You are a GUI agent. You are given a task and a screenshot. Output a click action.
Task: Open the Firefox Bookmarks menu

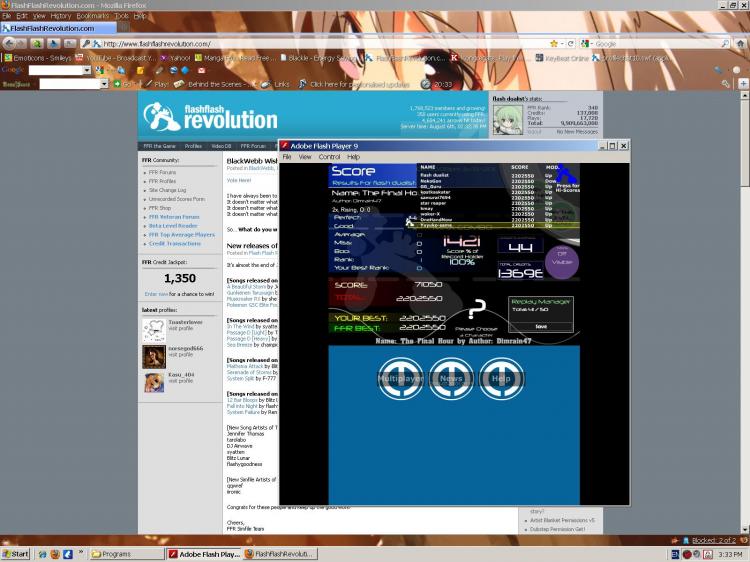coord(92,16)
